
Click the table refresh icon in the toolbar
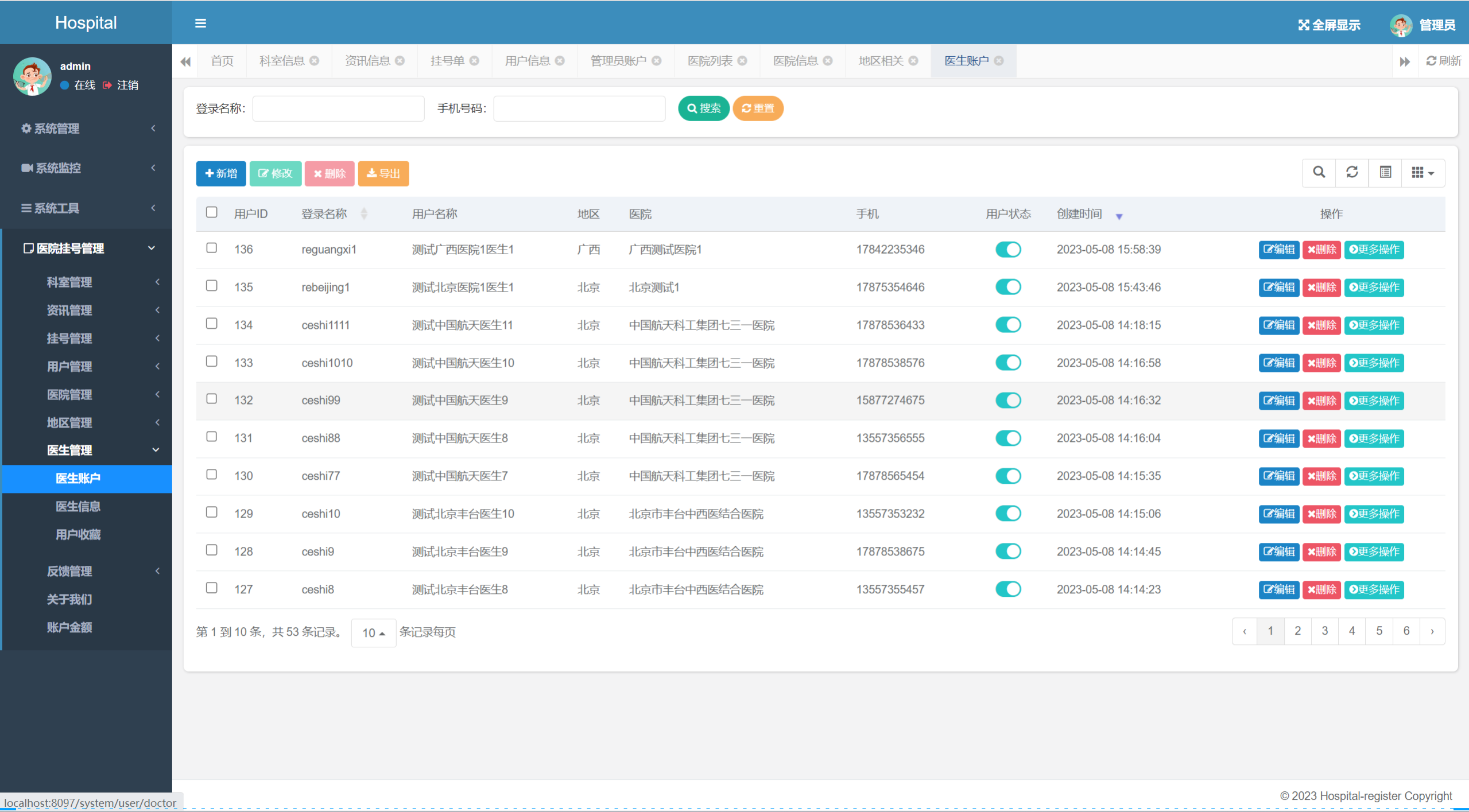[x=1352, y=172]
